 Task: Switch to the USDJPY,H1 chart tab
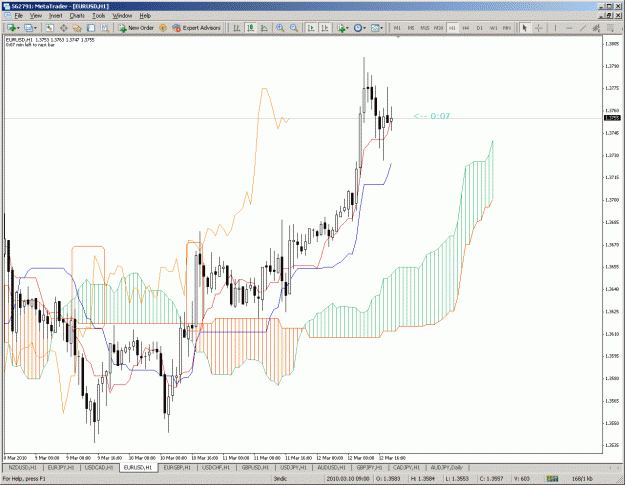click(x=293, y=467)
